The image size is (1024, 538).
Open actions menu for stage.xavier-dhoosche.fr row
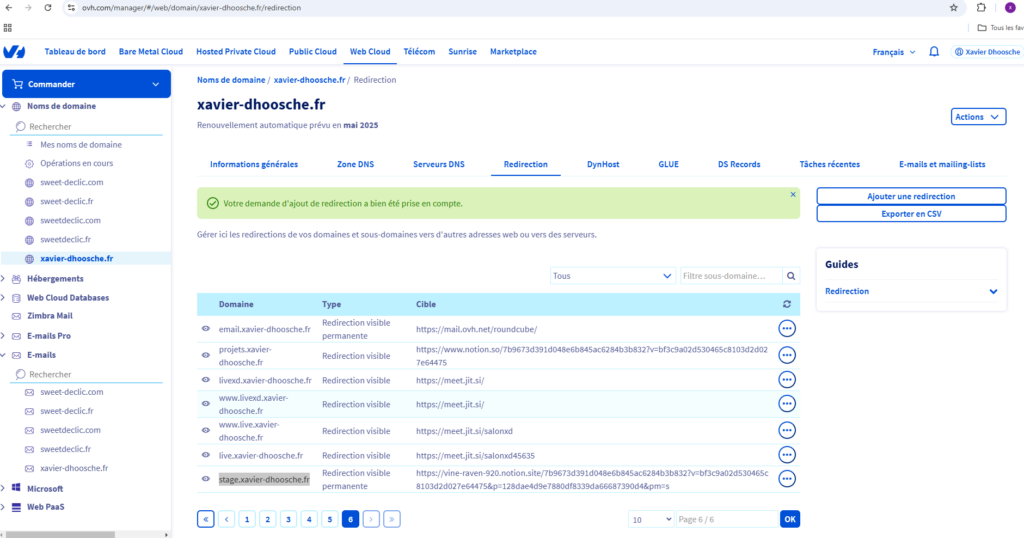[787, 479]
